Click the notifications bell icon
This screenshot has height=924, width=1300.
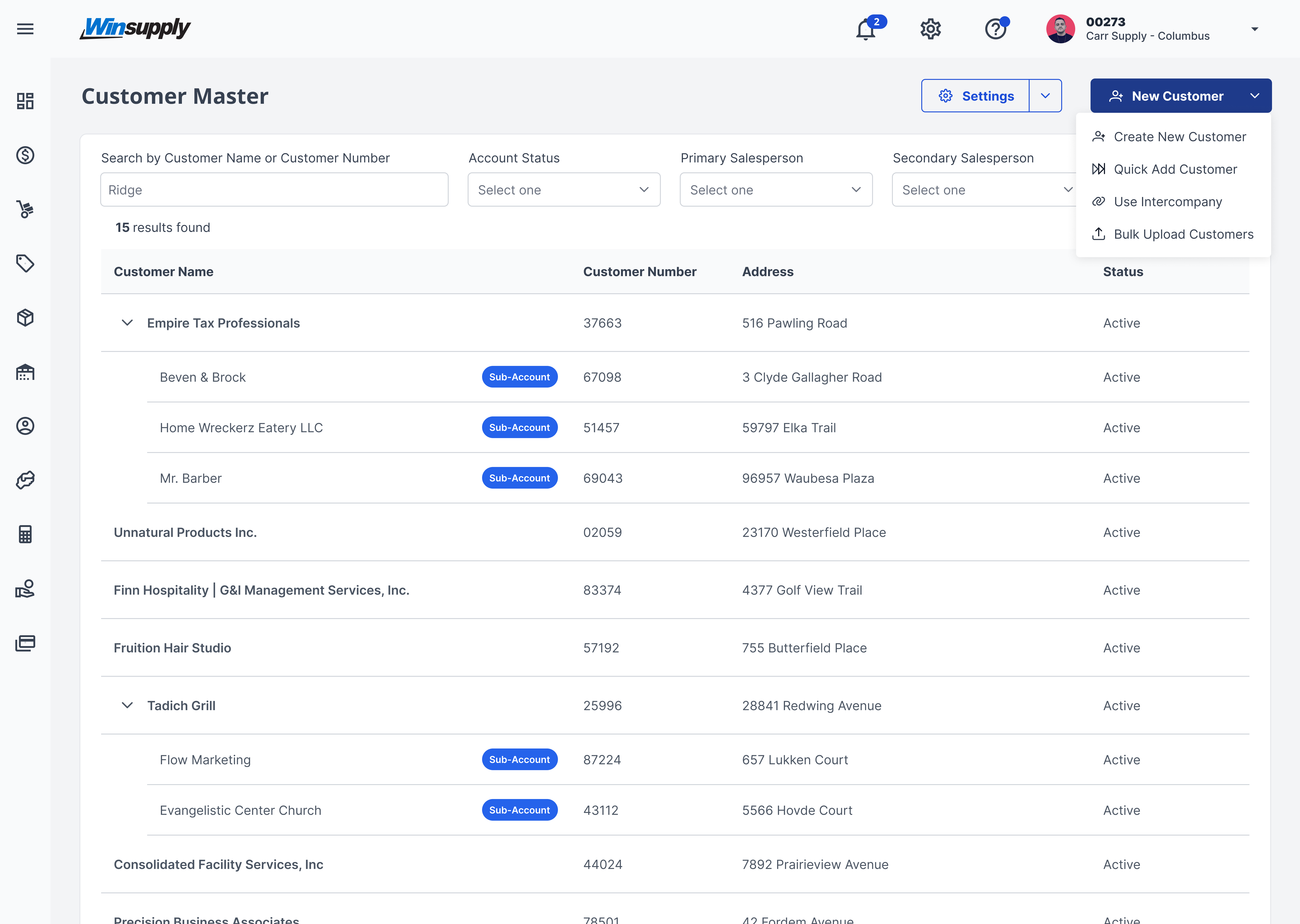point(866,29)
